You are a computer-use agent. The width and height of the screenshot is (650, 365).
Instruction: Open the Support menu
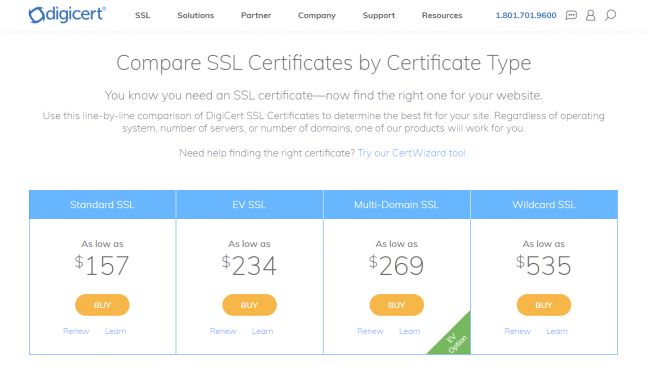coord(378,15)
